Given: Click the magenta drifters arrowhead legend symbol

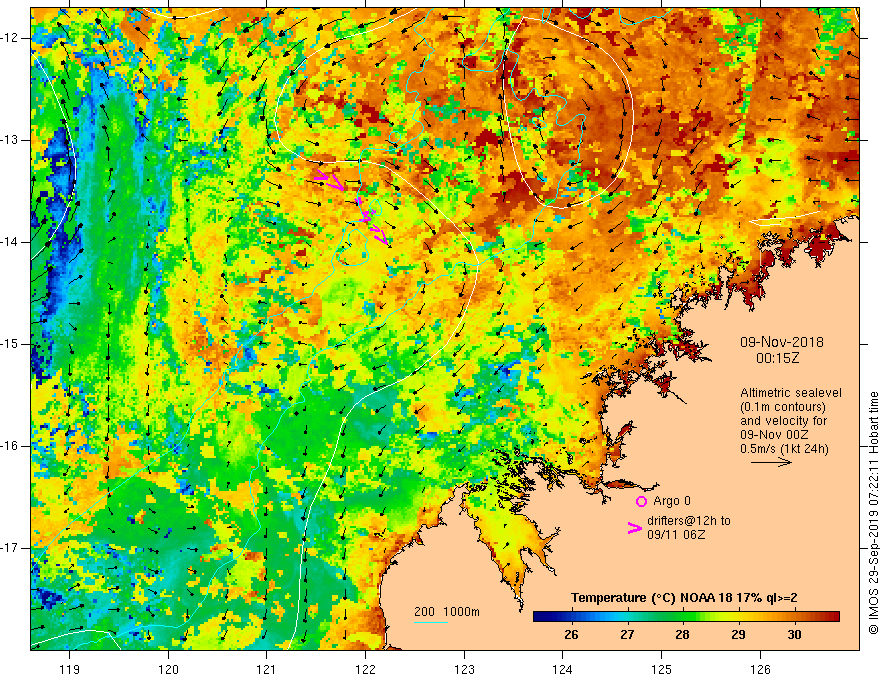Looking at the screenshot, I should pos(635,528).
